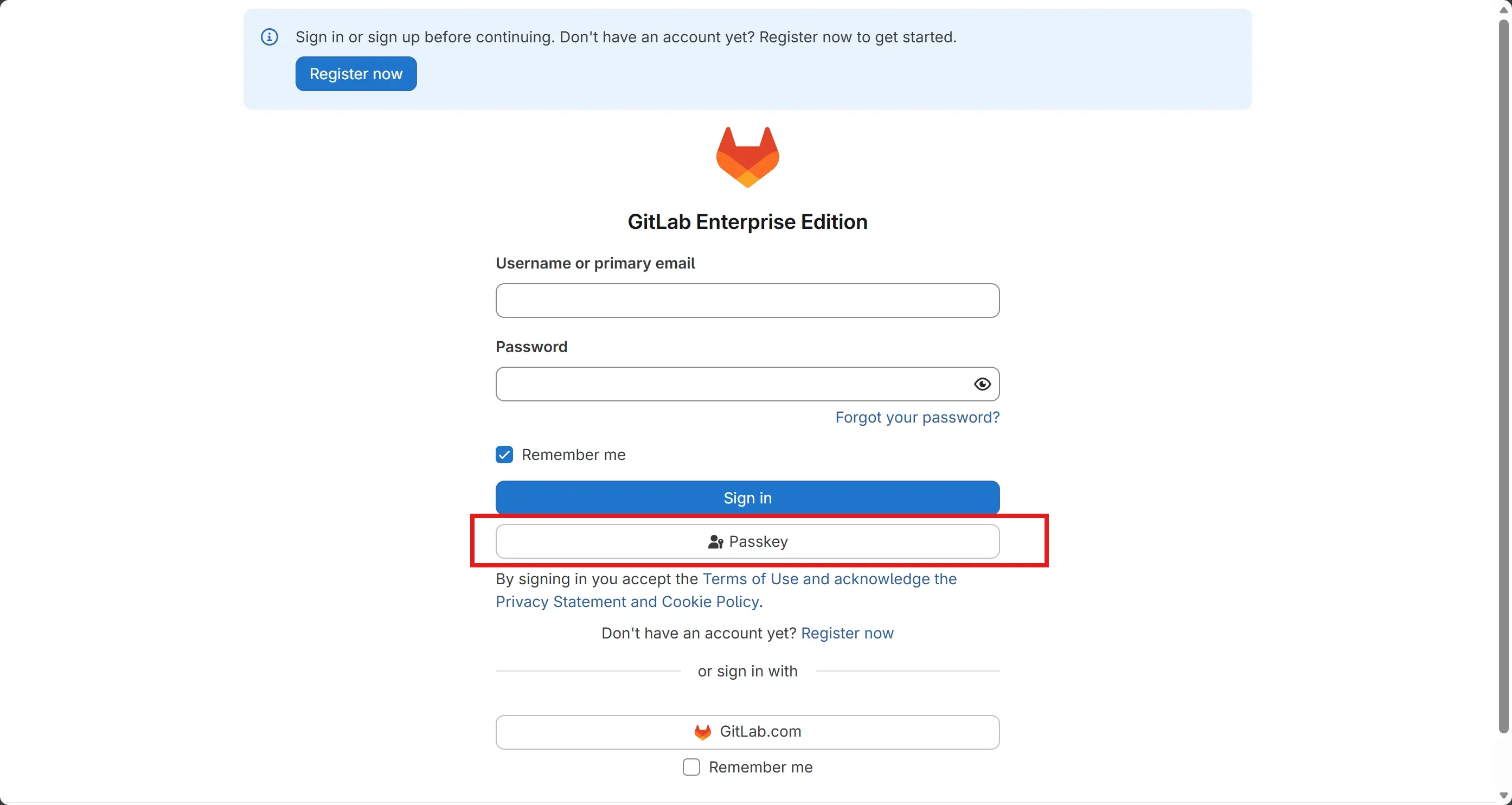Click the small fox icon beside GitLab.com
Image resolution: width=1512 pixels, height=805 pixels.
point(703,732)
